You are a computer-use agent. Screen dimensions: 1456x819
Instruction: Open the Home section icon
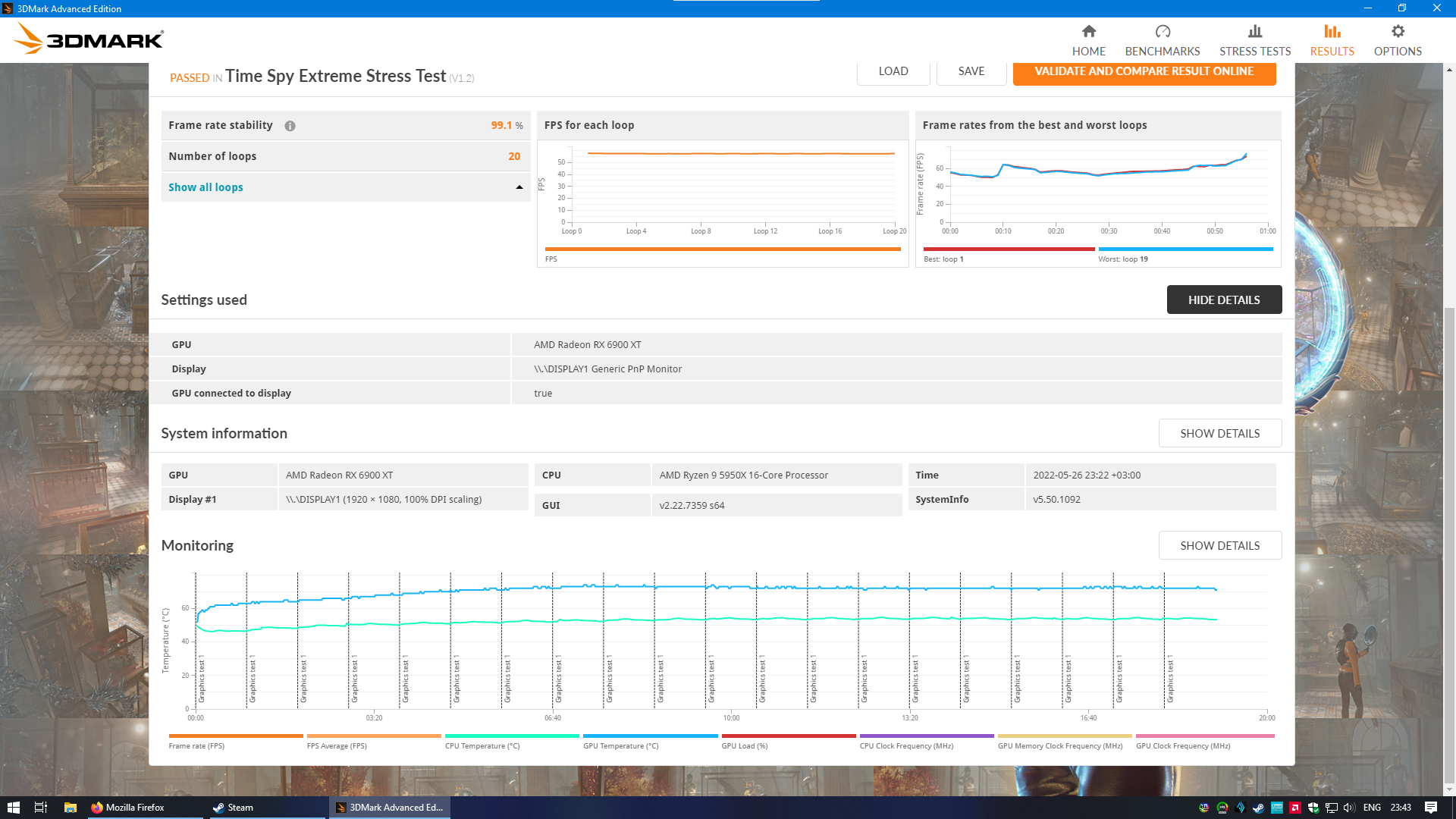(x=1088, y=32)
